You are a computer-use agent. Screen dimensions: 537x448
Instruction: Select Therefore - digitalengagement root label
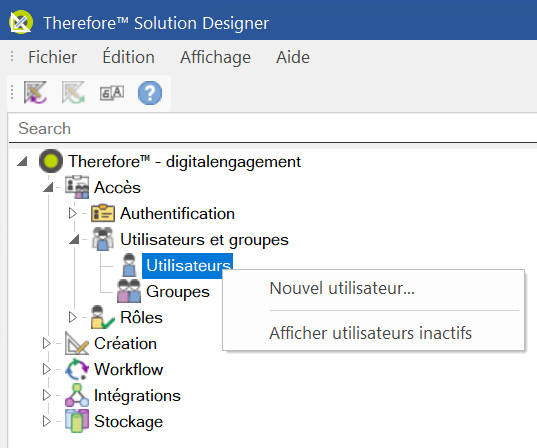[x=185, y=161]
